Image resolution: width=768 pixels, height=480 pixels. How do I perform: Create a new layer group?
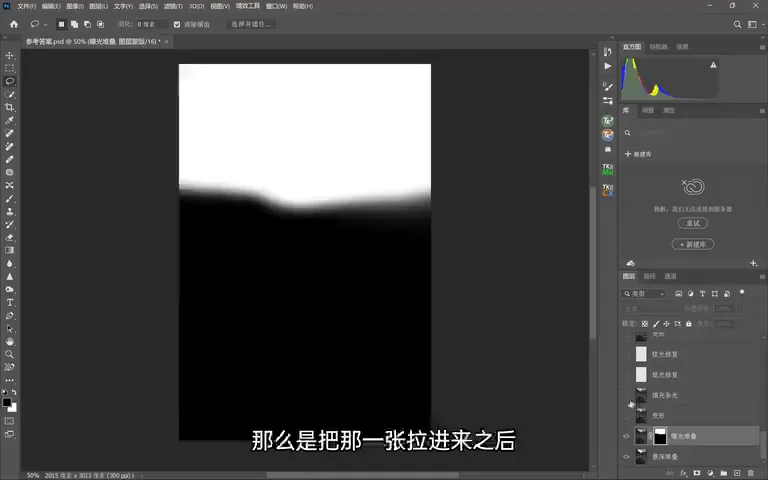coord(723,473)
